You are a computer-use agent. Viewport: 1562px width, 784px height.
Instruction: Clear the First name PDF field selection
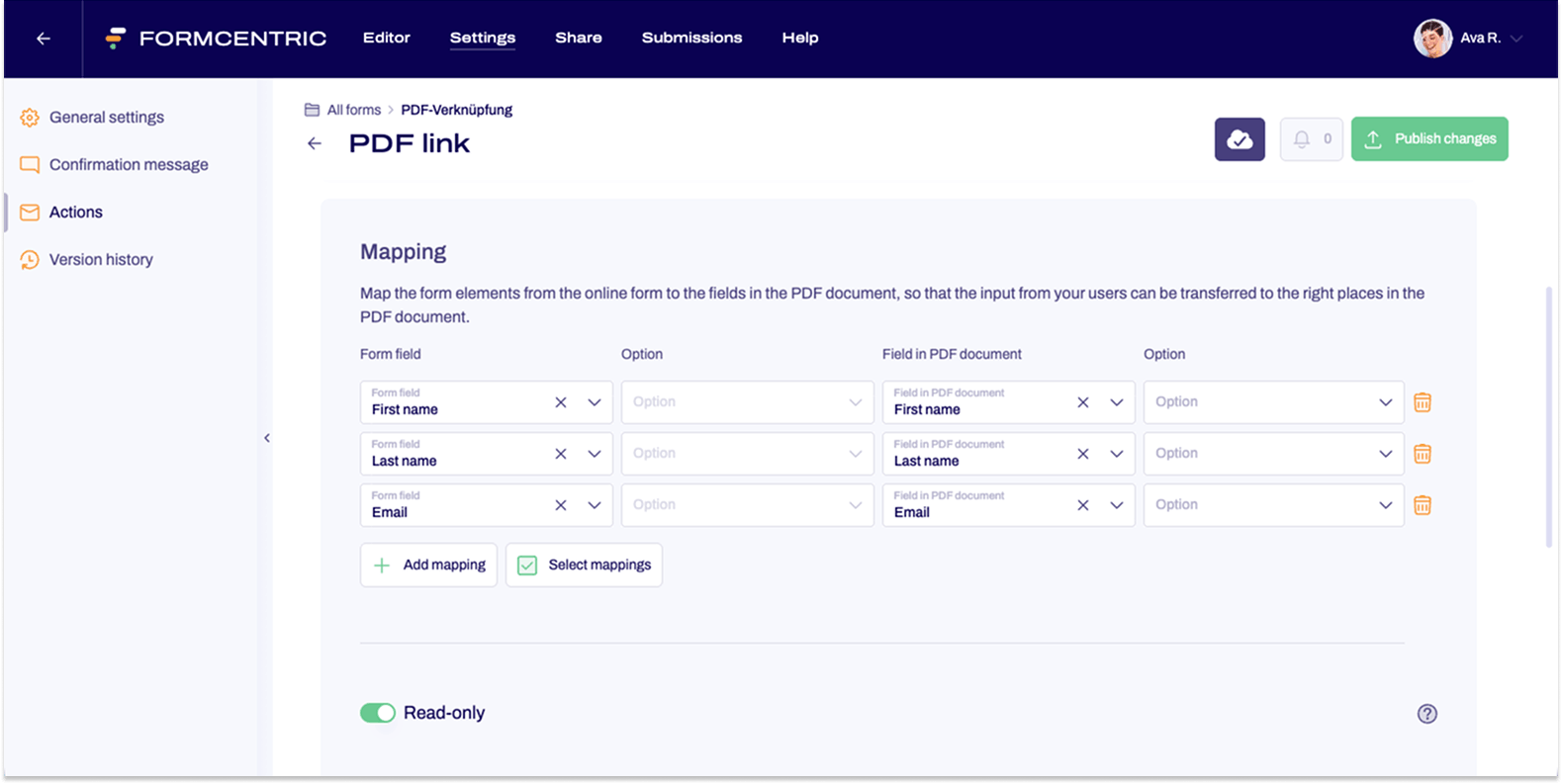tap(1083, 402)
